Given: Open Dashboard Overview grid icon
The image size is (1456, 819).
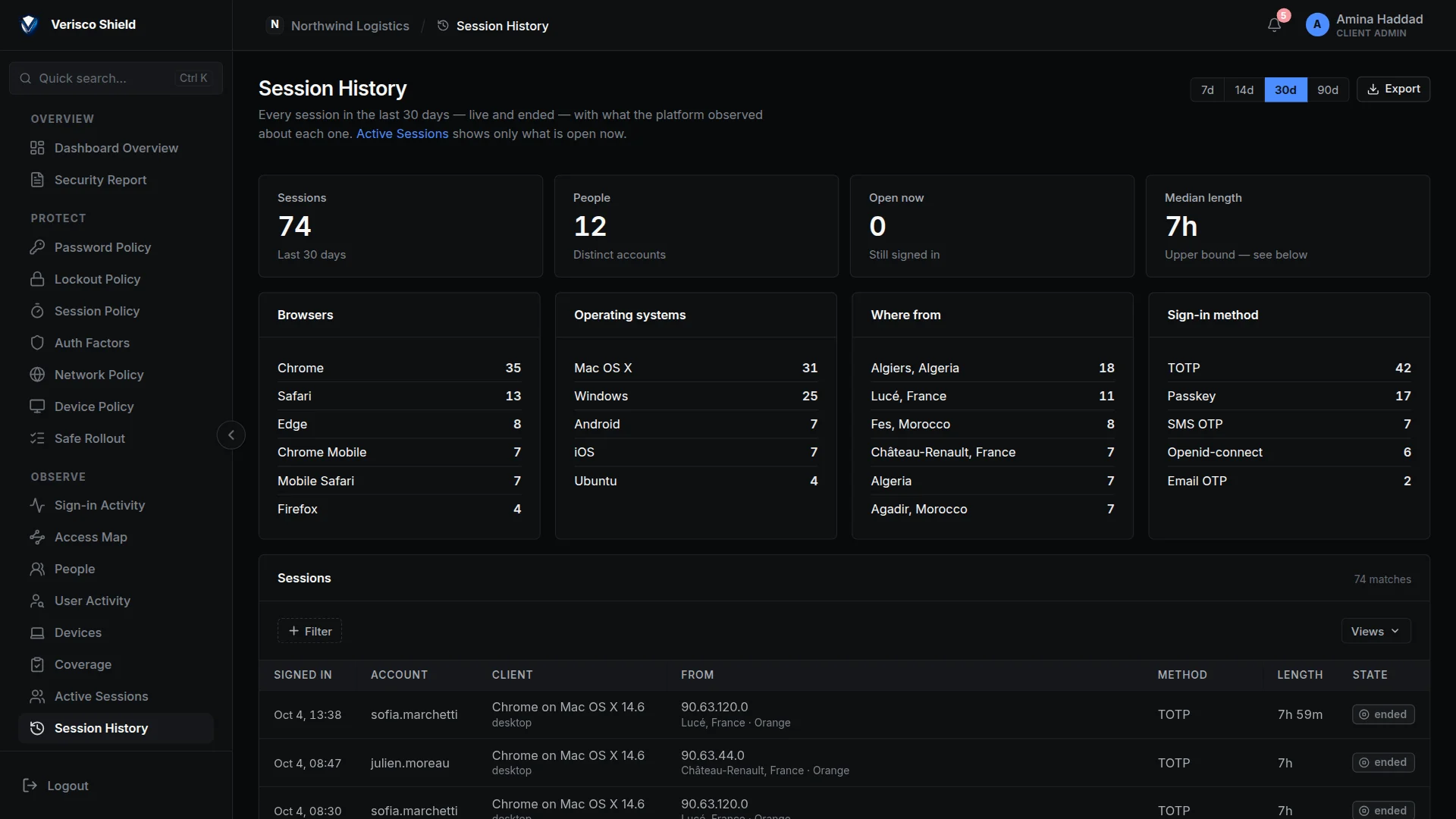Looking at the screenshot, I should pyautogui.click(x=37, y=148).
